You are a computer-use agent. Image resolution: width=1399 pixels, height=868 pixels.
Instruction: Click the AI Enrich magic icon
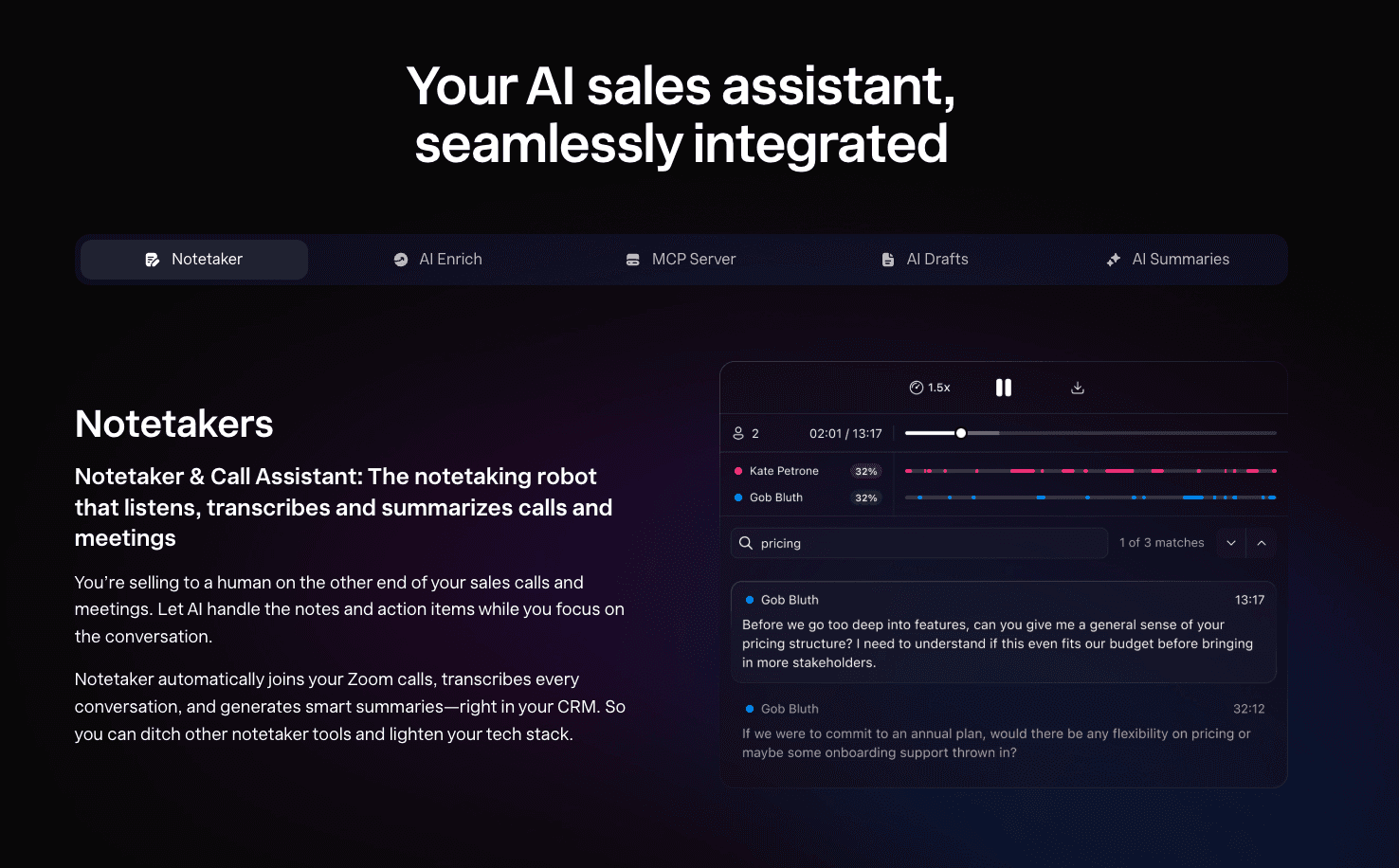[401, 259]
